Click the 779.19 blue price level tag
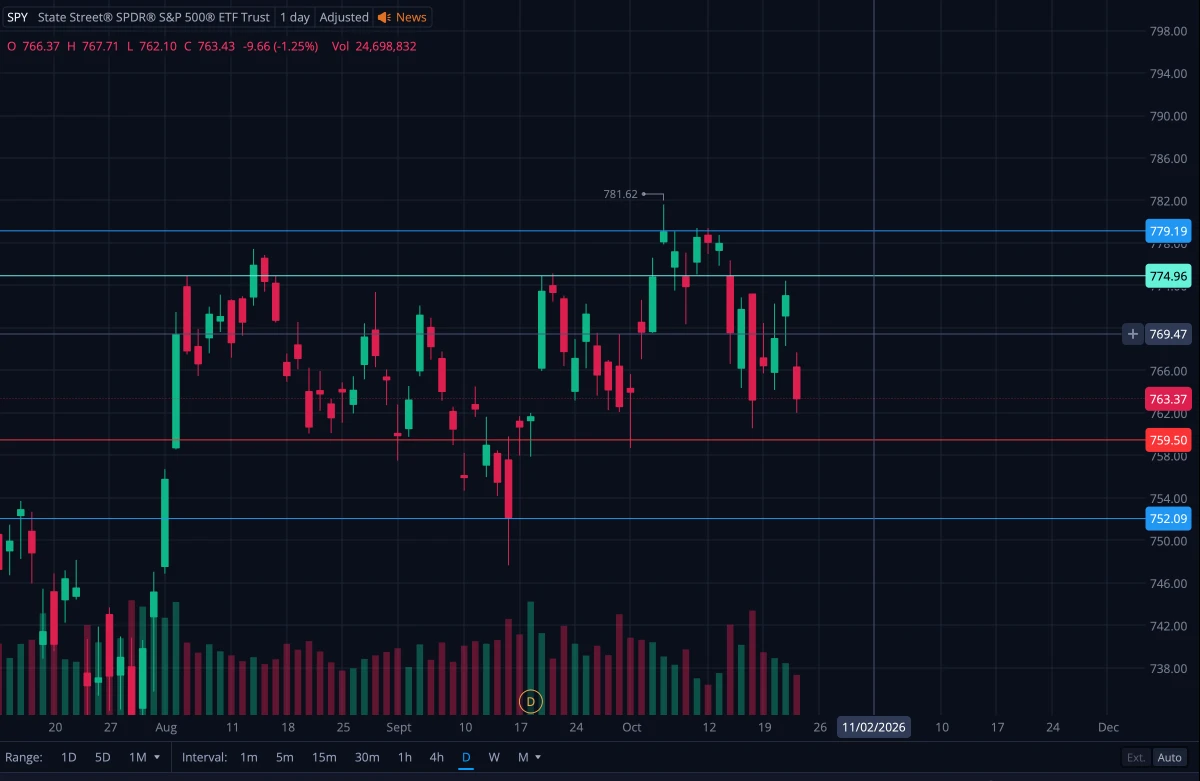Viewport: 1200px width, 781px height. (1169, 231)
